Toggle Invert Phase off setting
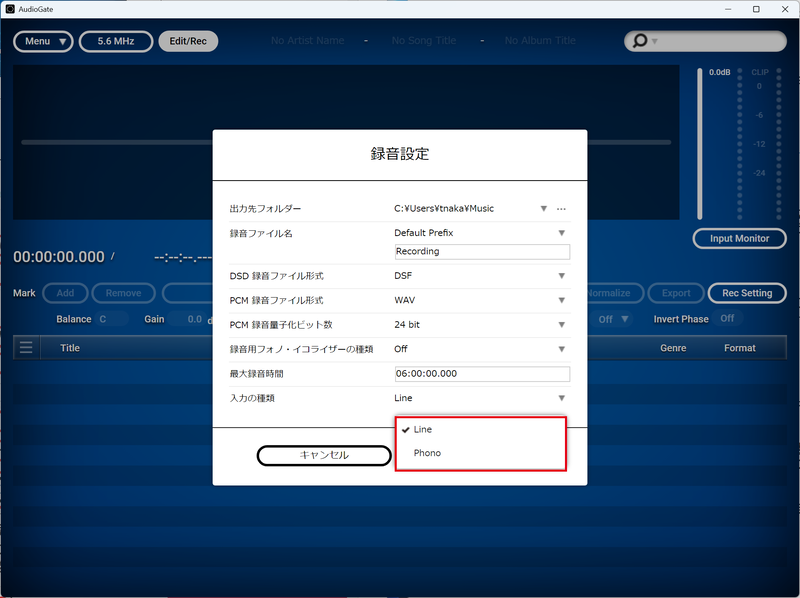The image size is (800, 598). tap(727, 317)
